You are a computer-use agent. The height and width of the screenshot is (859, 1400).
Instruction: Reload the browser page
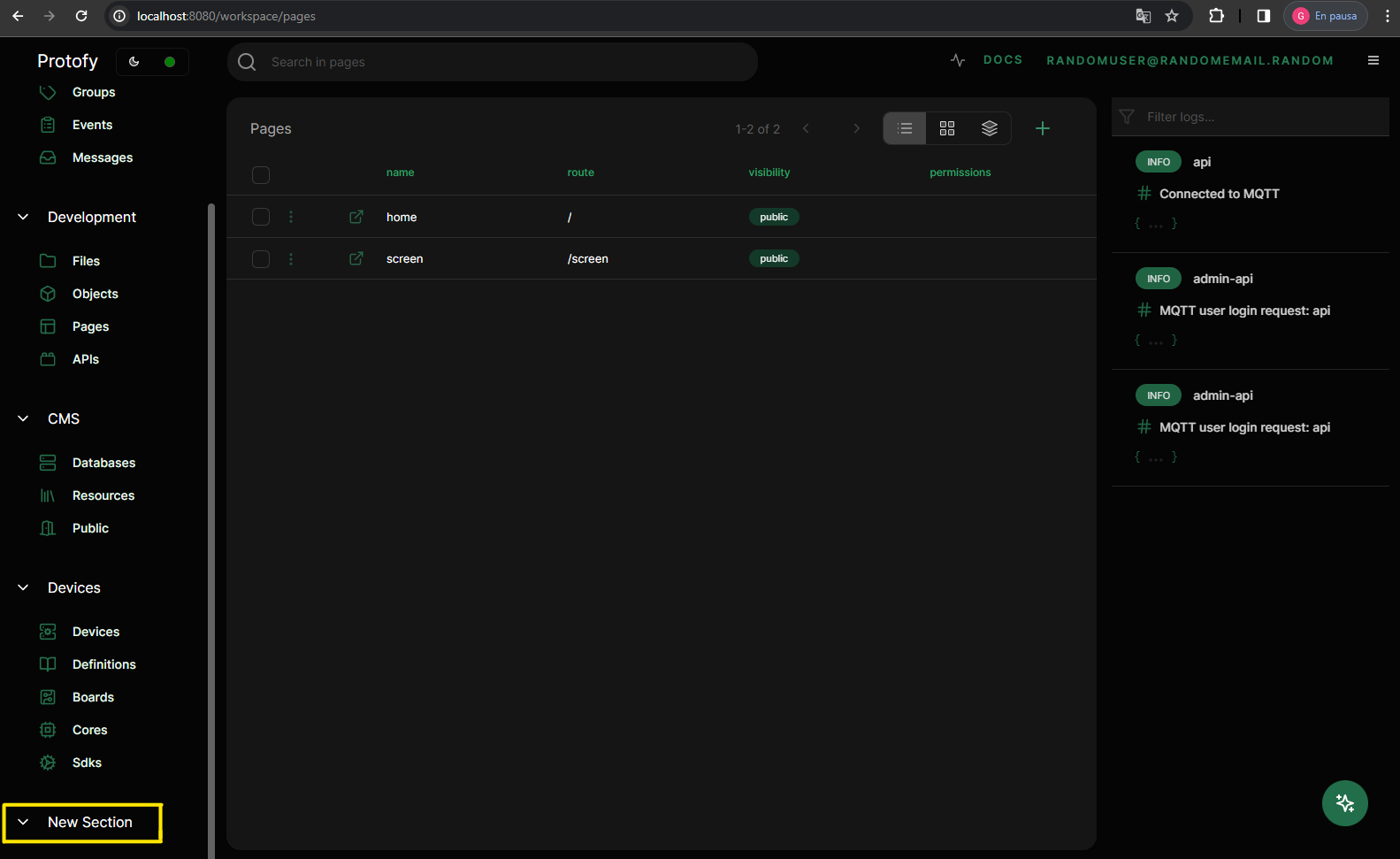pyautogui.click(x=81, y=16)
